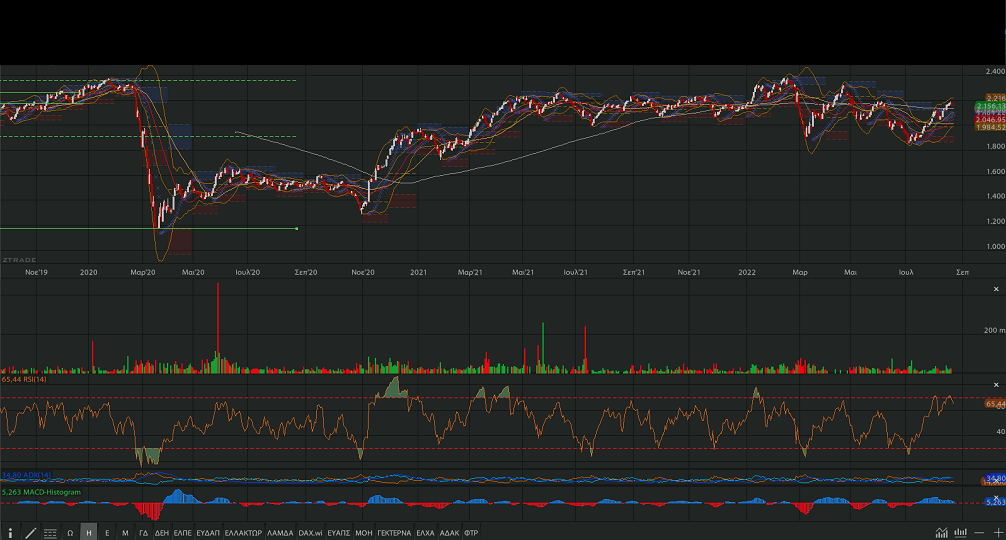Open the info icon in bottom toolbar

pos(10,533)
